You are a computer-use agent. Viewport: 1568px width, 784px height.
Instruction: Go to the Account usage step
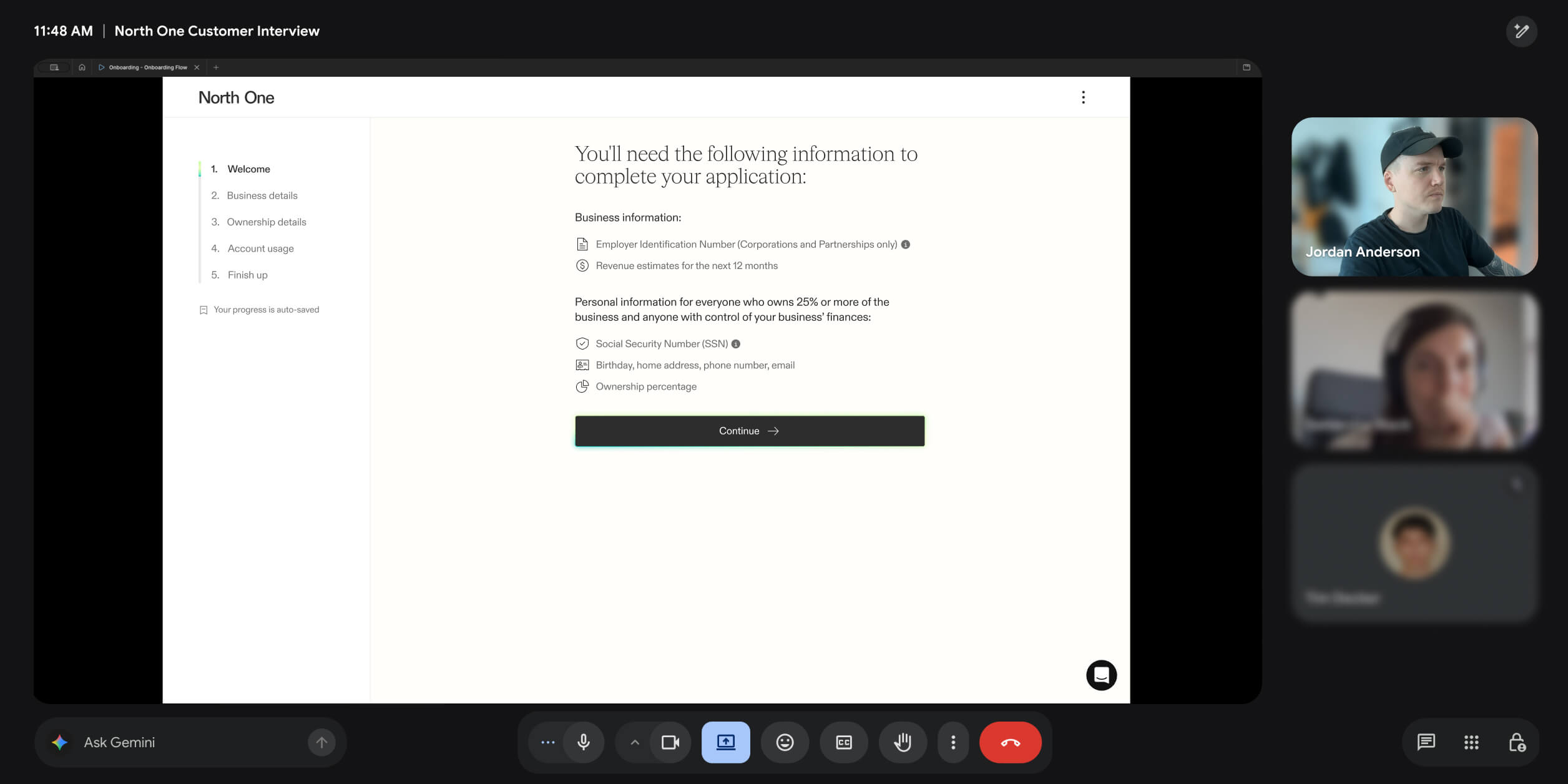252,248
